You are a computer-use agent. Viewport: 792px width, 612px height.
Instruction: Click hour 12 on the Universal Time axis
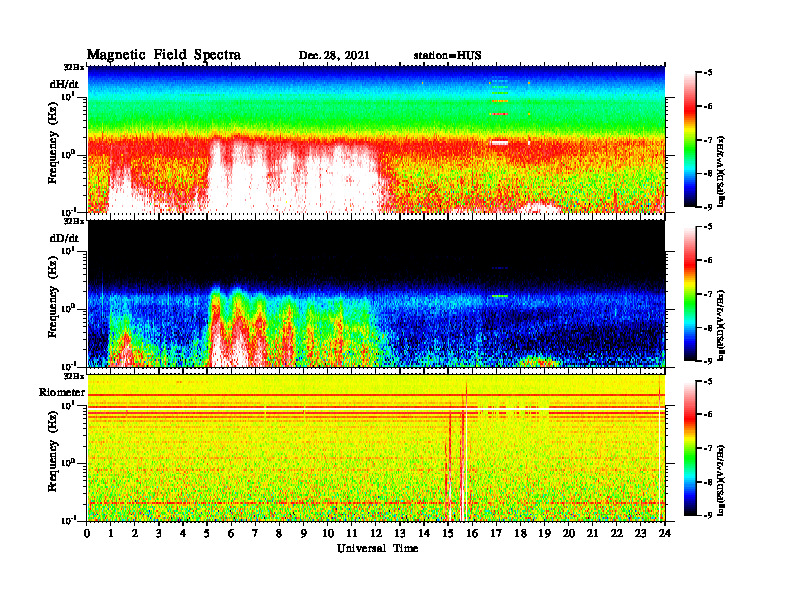pos(376,533)
